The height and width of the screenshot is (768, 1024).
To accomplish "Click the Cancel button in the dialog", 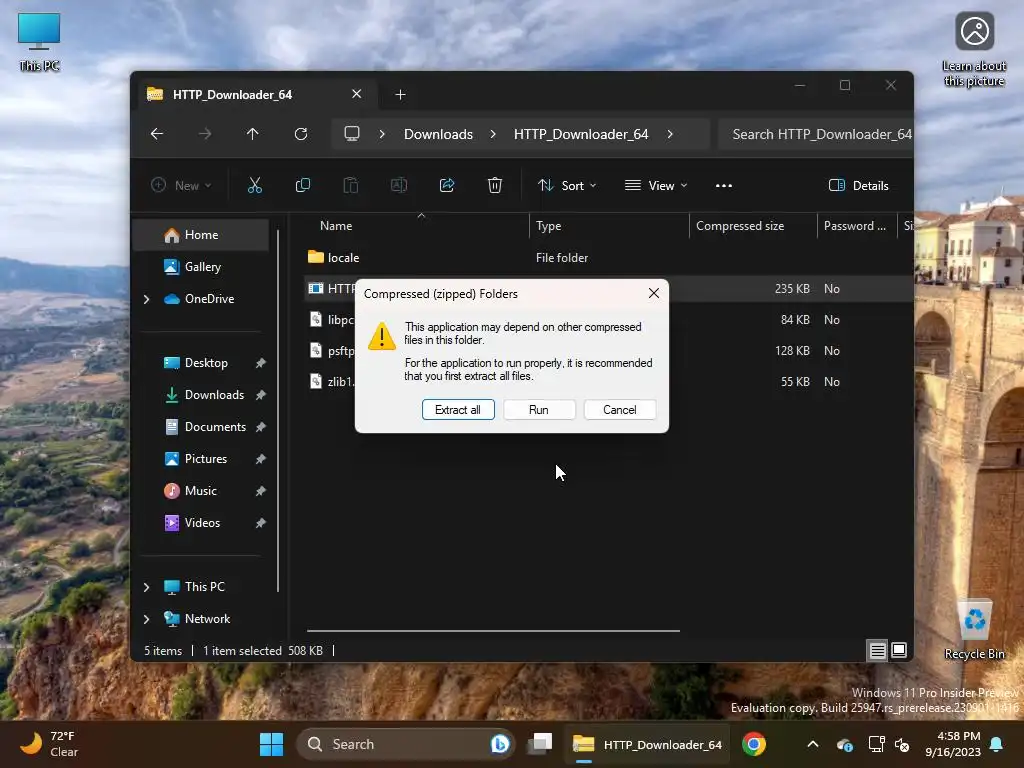I will coord(620,409).
